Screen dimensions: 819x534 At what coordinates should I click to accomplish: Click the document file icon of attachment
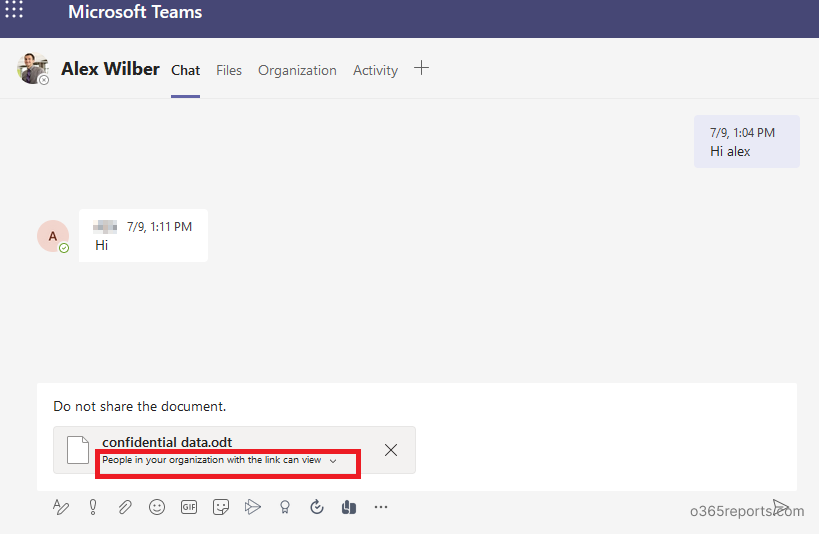click(x=78, y=450)
